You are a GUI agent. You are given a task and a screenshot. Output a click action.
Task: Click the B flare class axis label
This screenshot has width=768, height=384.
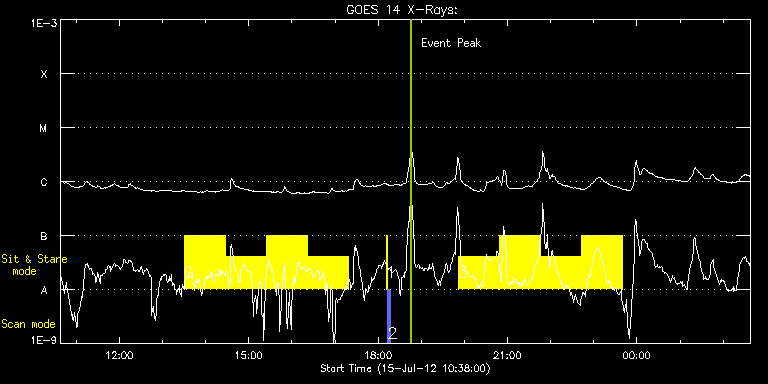[44, 236]
